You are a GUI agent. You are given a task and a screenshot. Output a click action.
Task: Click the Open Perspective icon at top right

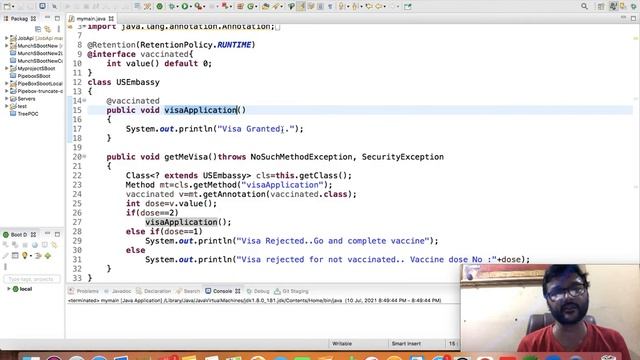tap(601, 6)
